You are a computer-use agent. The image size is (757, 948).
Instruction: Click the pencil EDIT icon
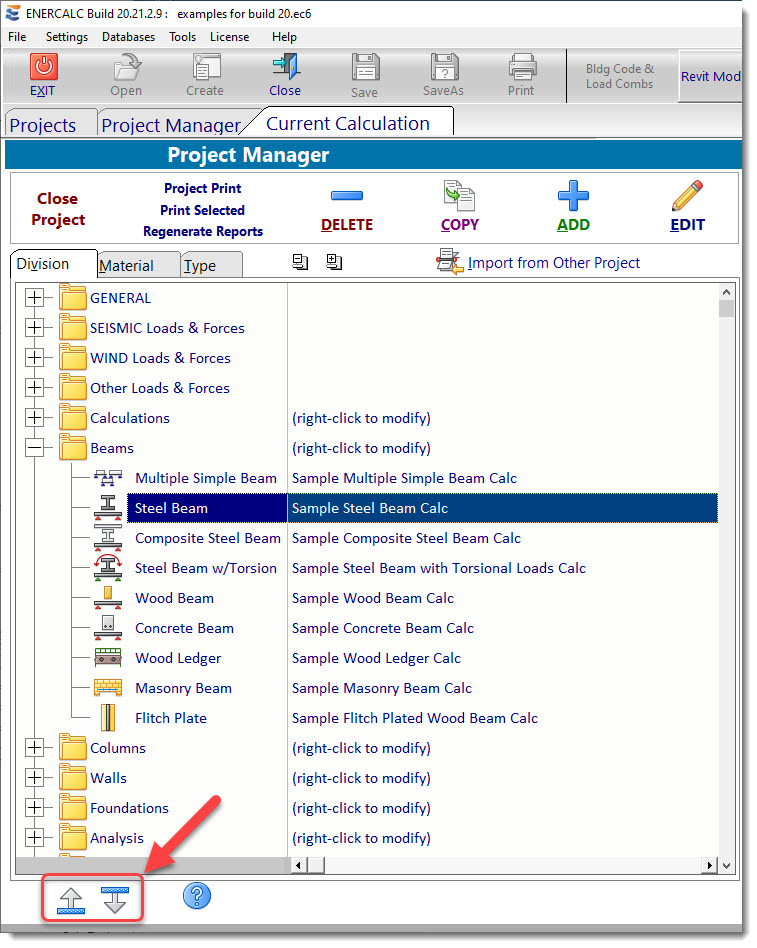click(x=687, y=195)
